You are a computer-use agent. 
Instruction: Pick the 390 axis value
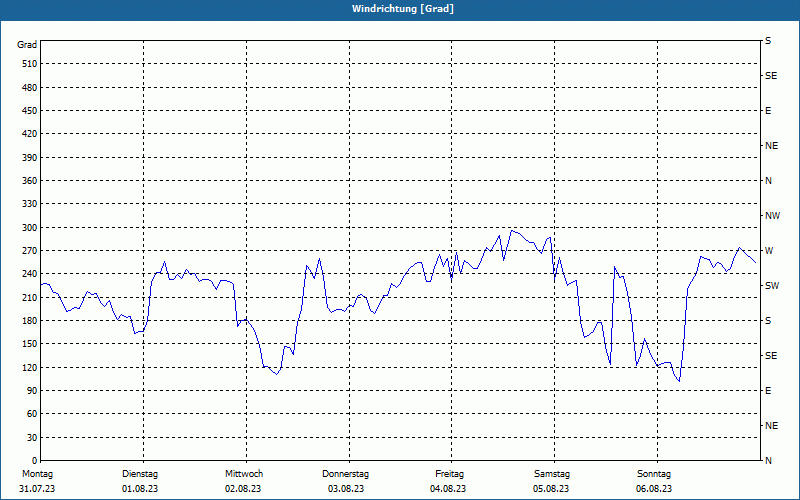[x=30, y=157]
